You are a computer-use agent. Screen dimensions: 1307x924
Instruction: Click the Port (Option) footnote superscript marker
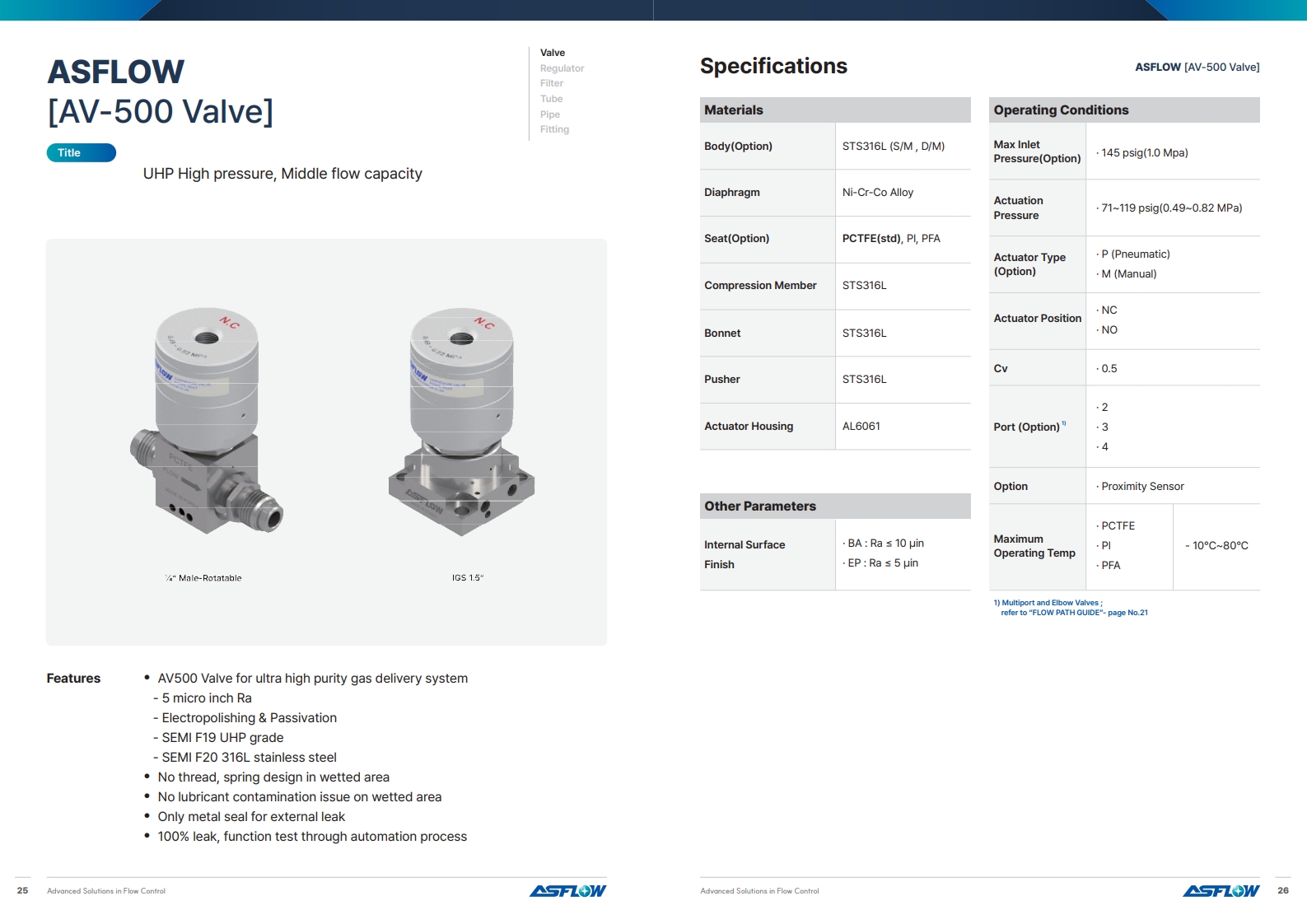pyautogui.click(x=1063, y=423)
